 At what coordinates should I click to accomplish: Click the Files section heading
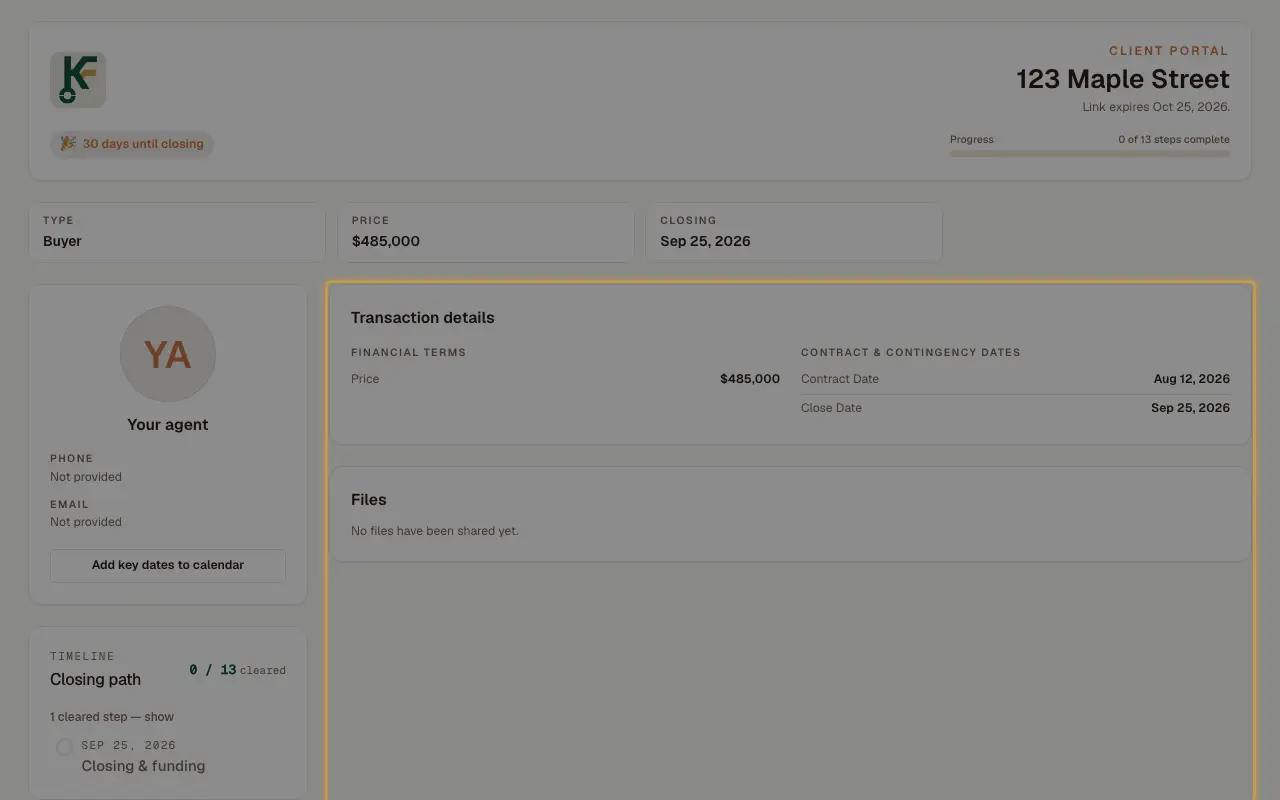pos(369,500)
